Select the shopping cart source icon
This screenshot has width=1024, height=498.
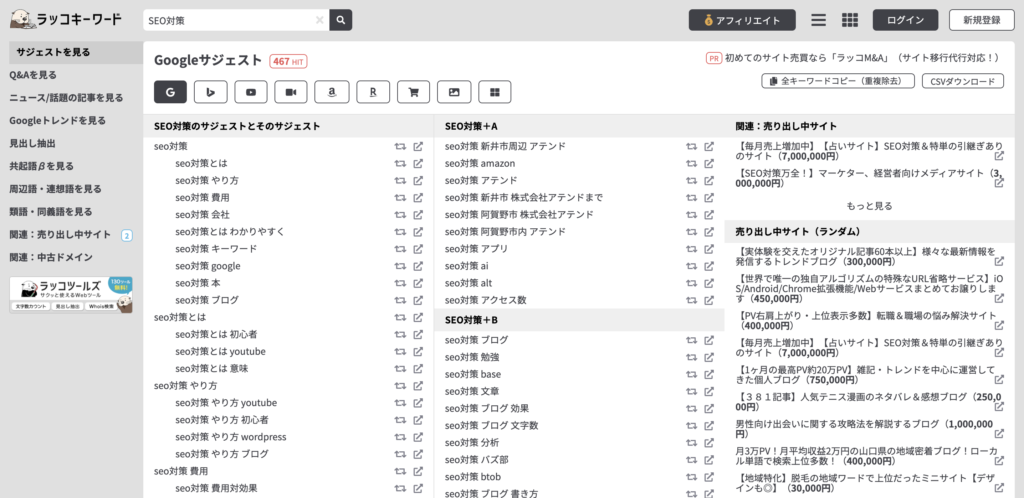coord(413,92)
